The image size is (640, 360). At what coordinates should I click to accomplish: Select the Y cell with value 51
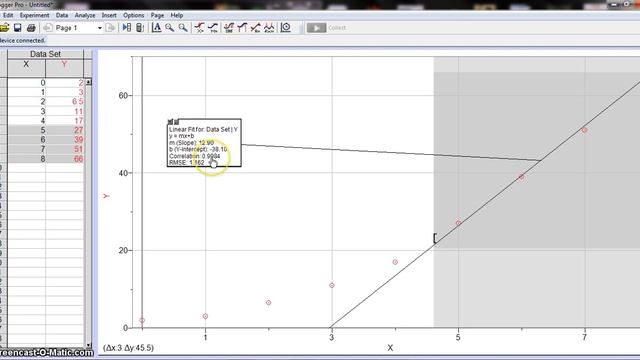point(64,149)
